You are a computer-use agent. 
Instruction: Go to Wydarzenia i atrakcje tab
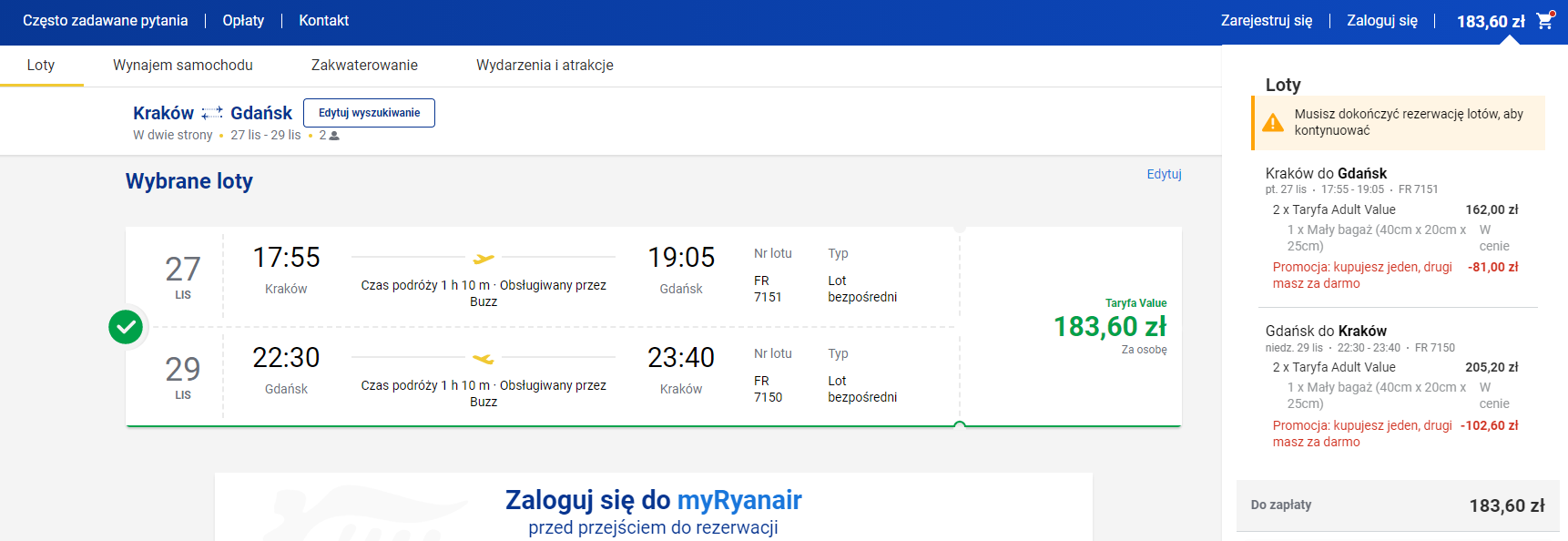pos(545,66)
